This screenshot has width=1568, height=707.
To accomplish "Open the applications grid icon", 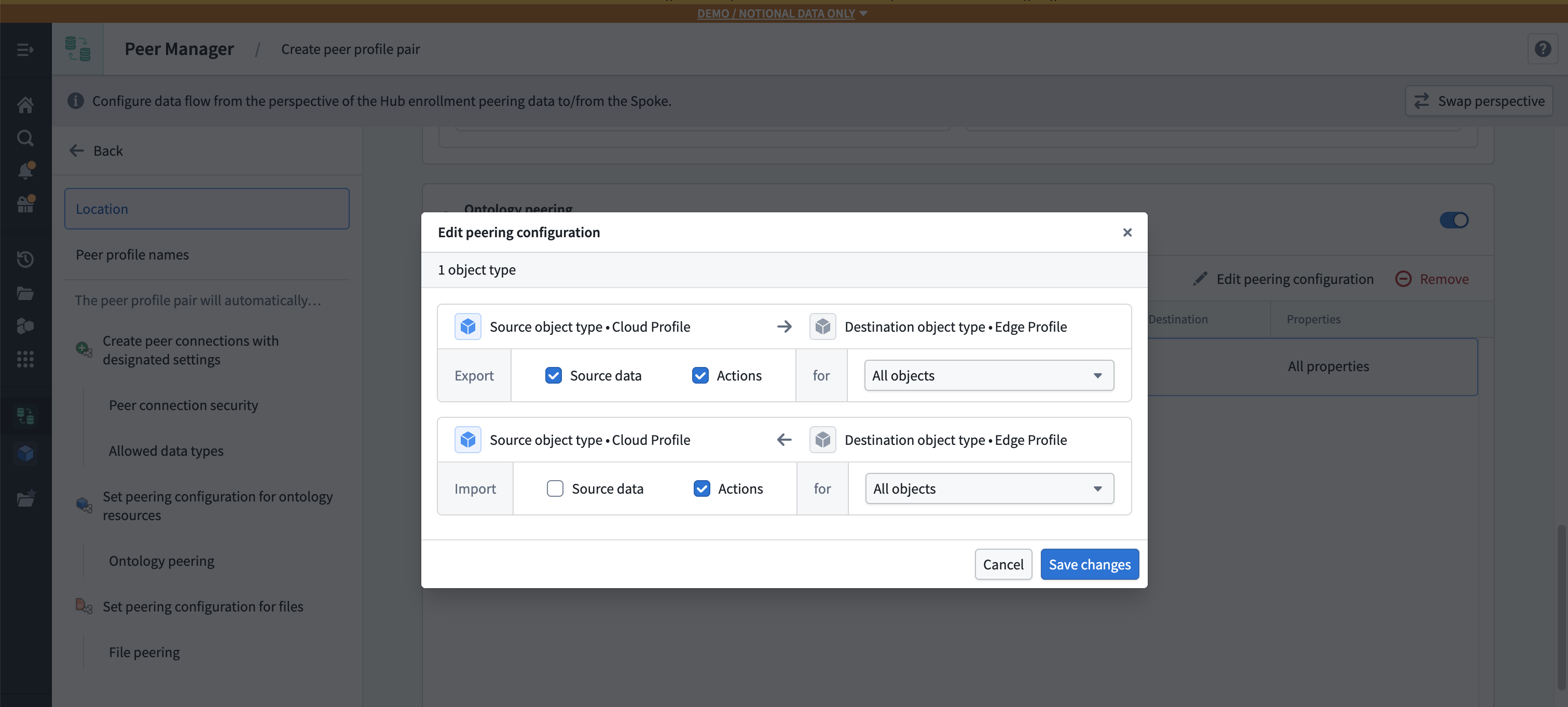I will click(x=25, y=359).
